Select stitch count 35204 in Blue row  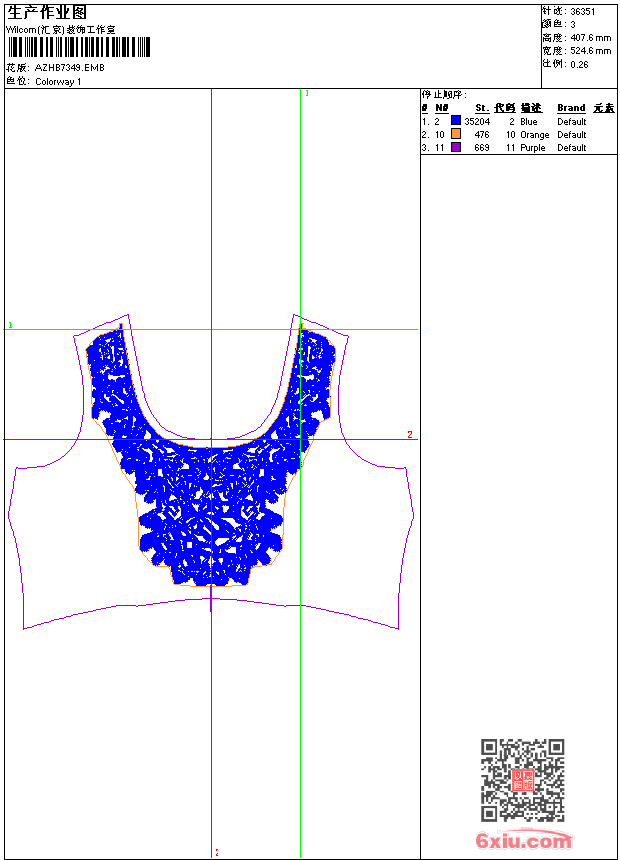coord(477,122)
